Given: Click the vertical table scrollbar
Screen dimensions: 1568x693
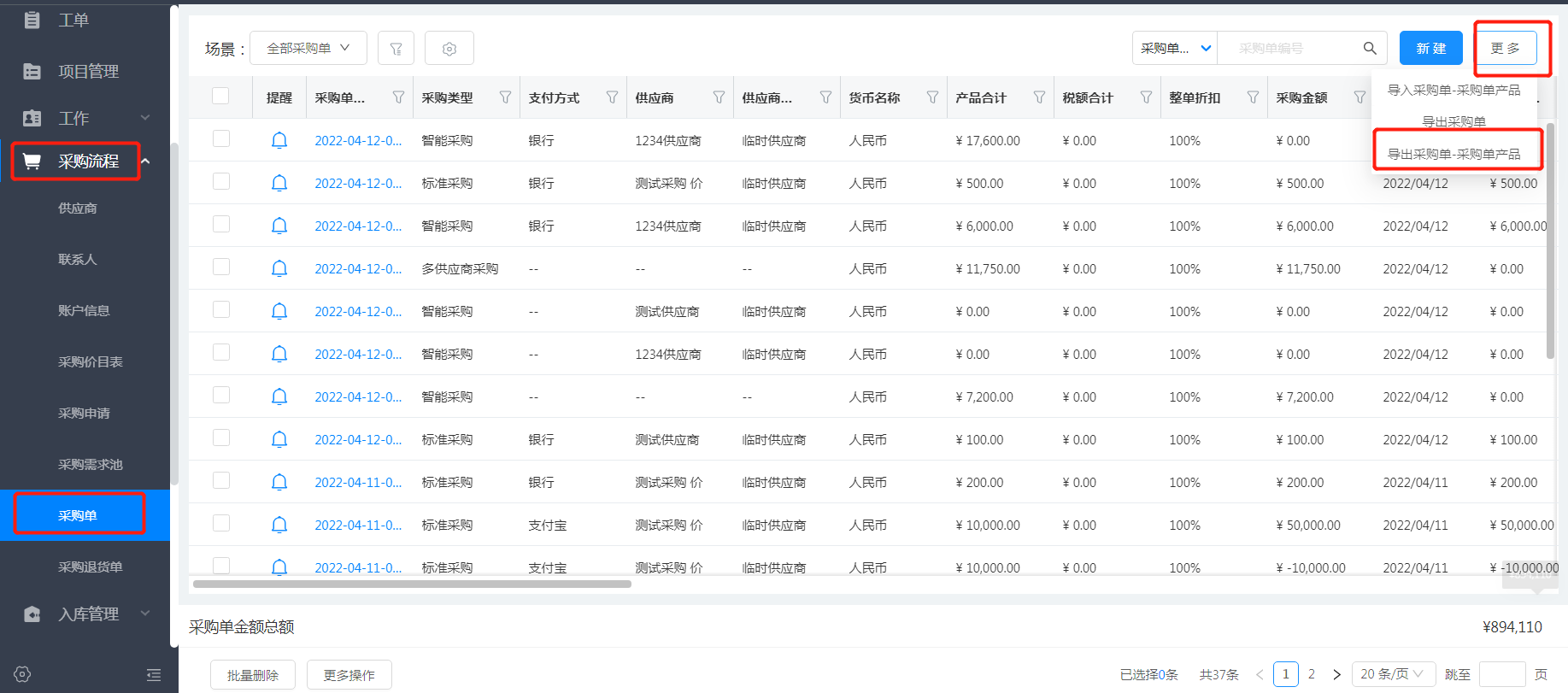Looking at the screenshot, I should [1550, 240].
